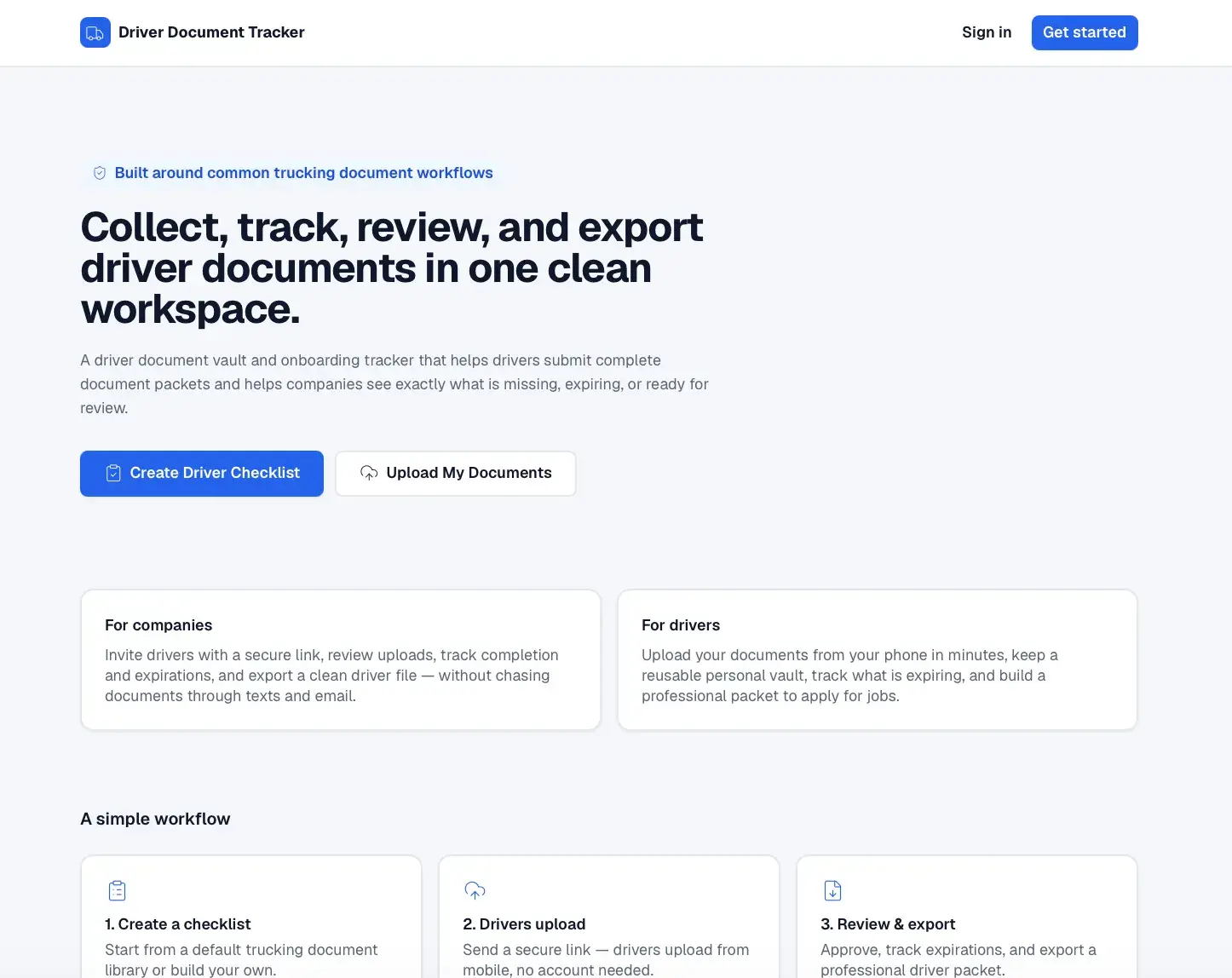Click text Send a secure link — drivers upload

coord(606,960)
